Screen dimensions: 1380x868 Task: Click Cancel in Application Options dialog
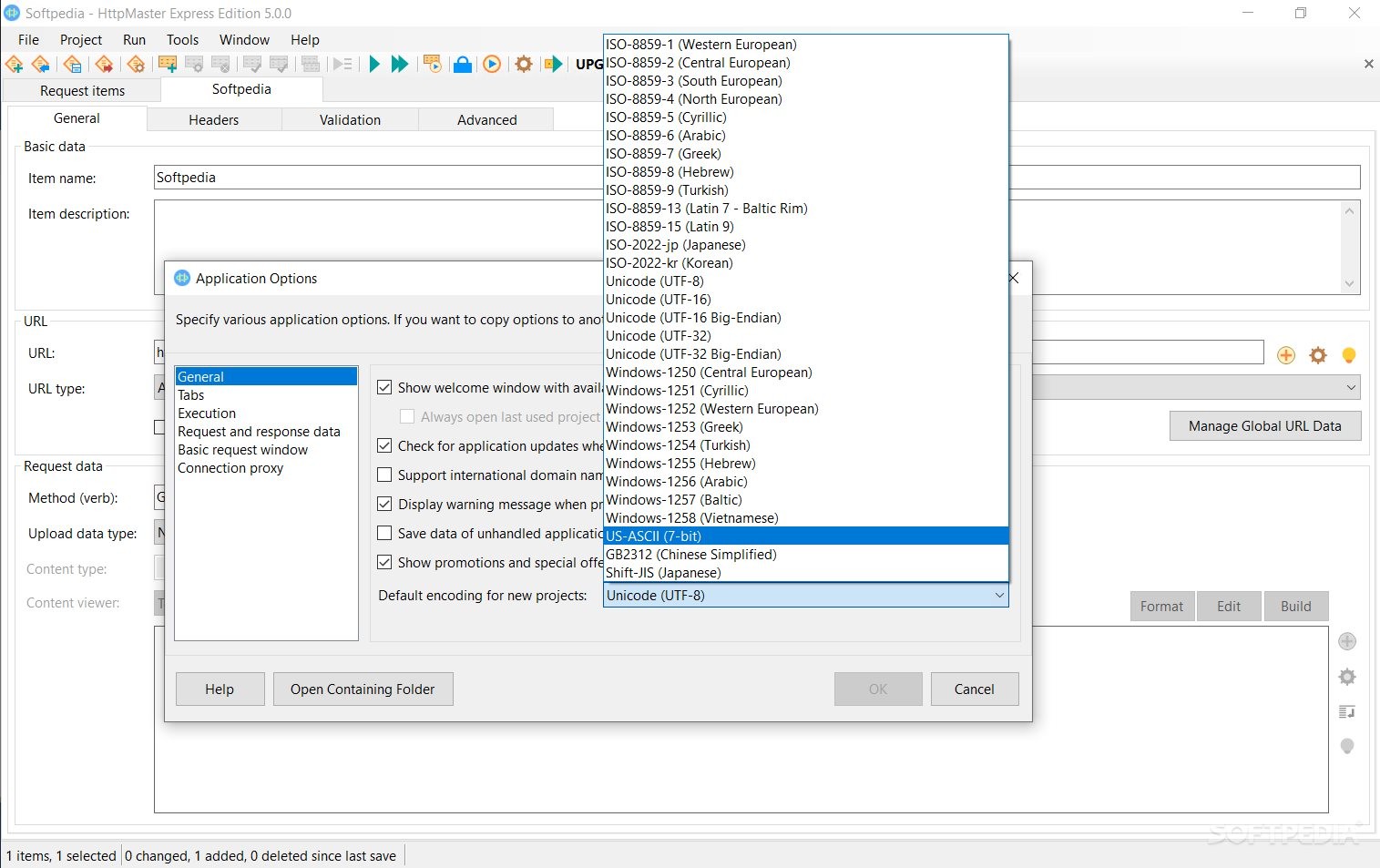[x=974, y=689]
